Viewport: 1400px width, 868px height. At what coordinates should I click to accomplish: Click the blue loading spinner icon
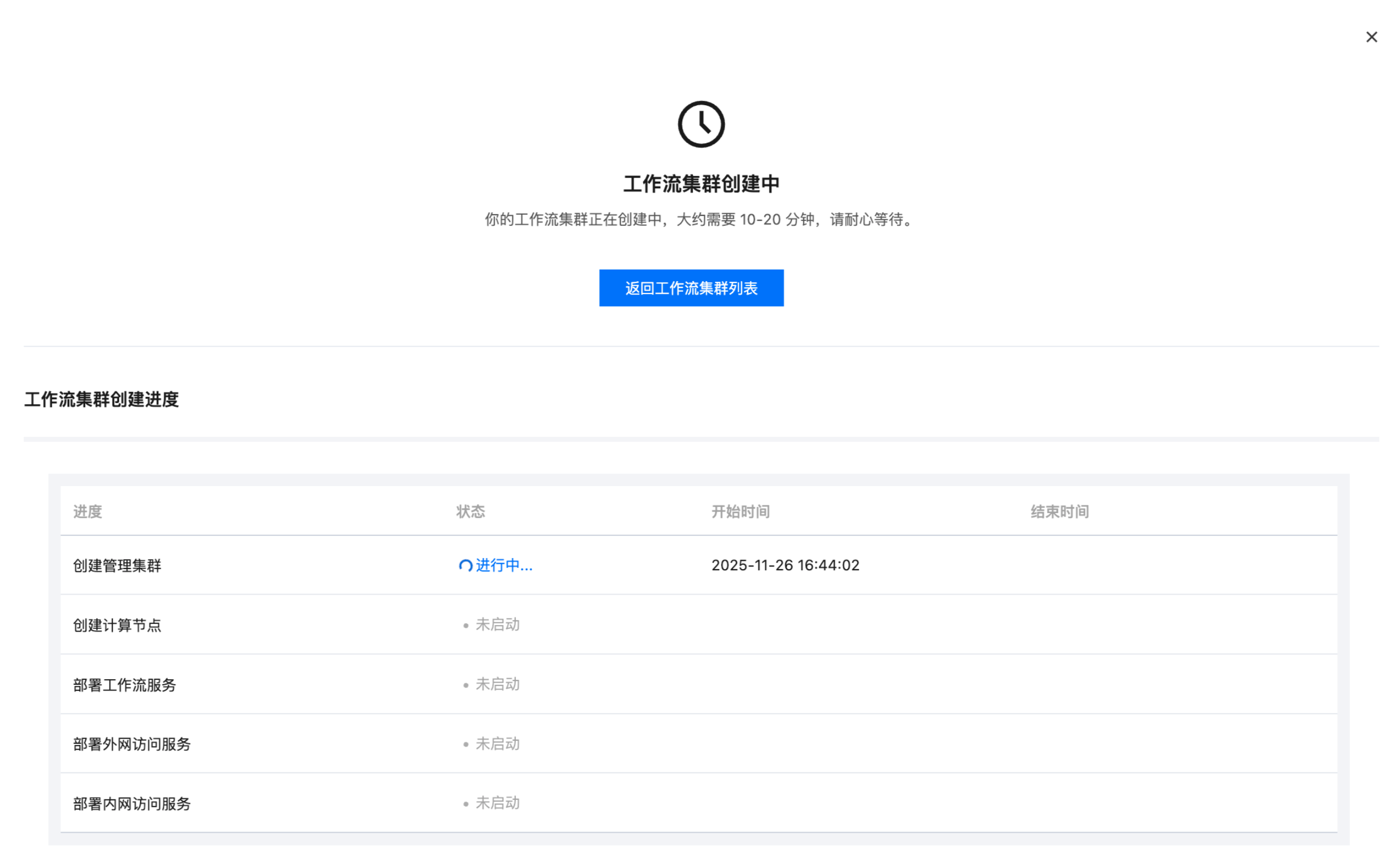pos(465,566)
